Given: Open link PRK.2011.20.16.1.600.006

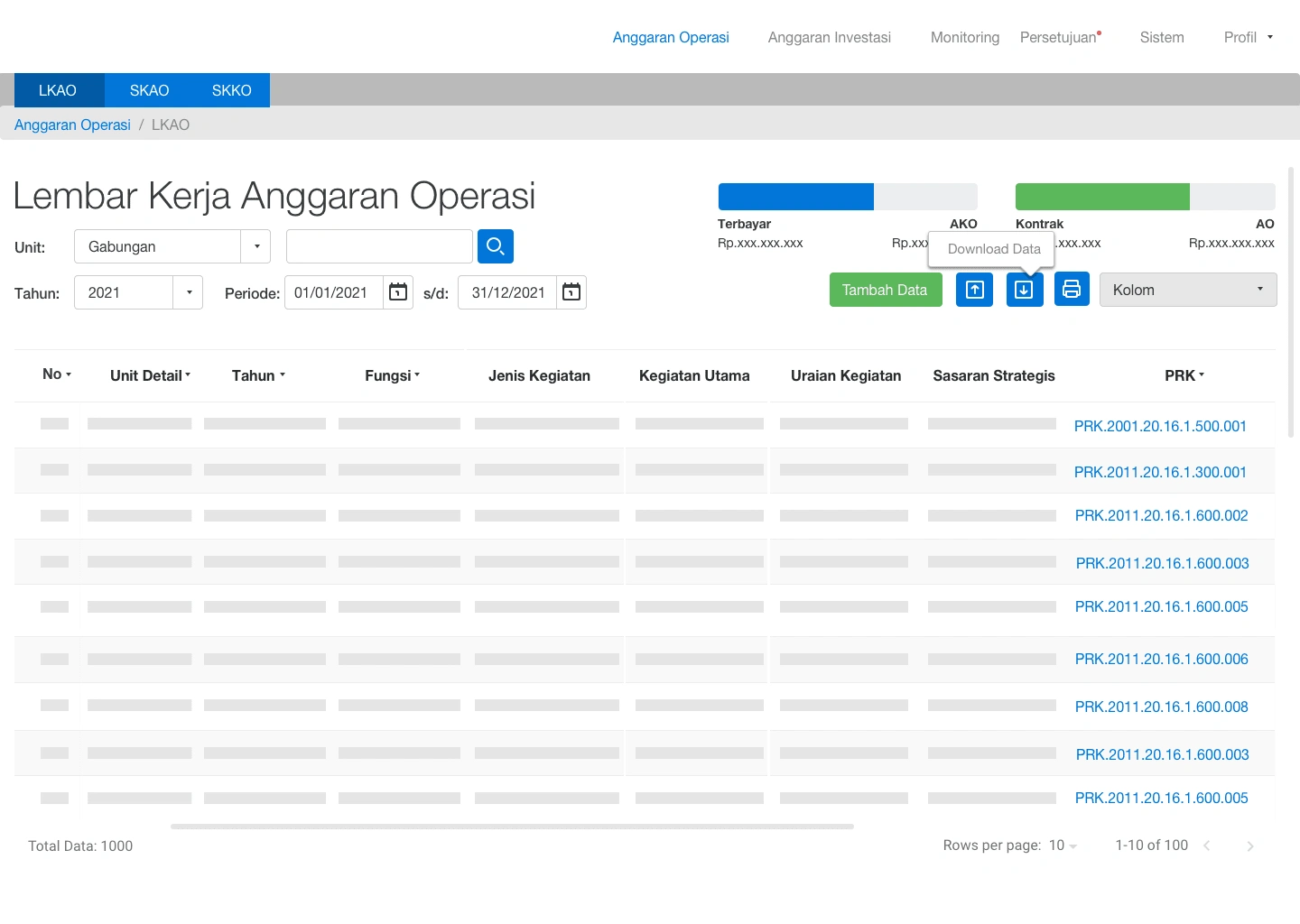Looking at the screenshot, I should [x=1161, y=659].
